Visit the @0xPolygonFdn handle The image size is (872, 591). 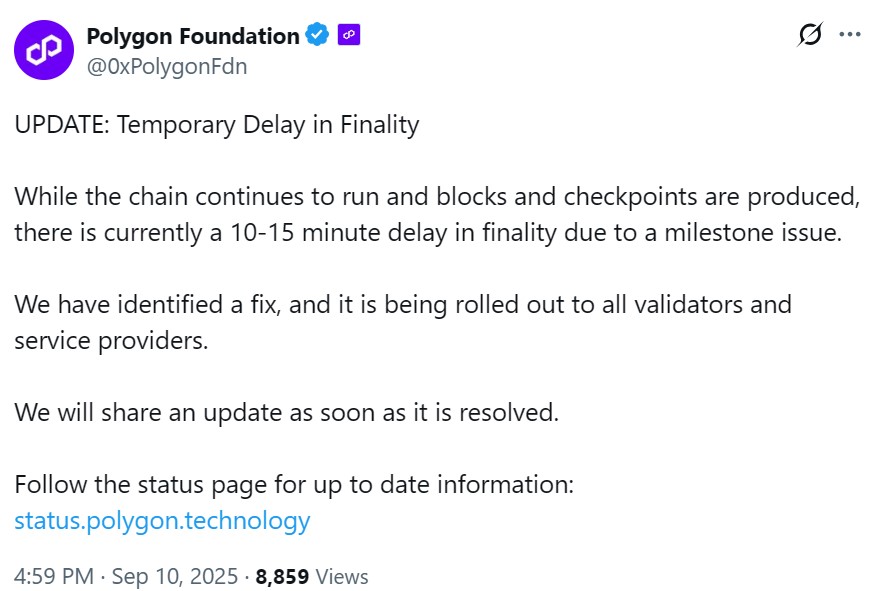167,67
